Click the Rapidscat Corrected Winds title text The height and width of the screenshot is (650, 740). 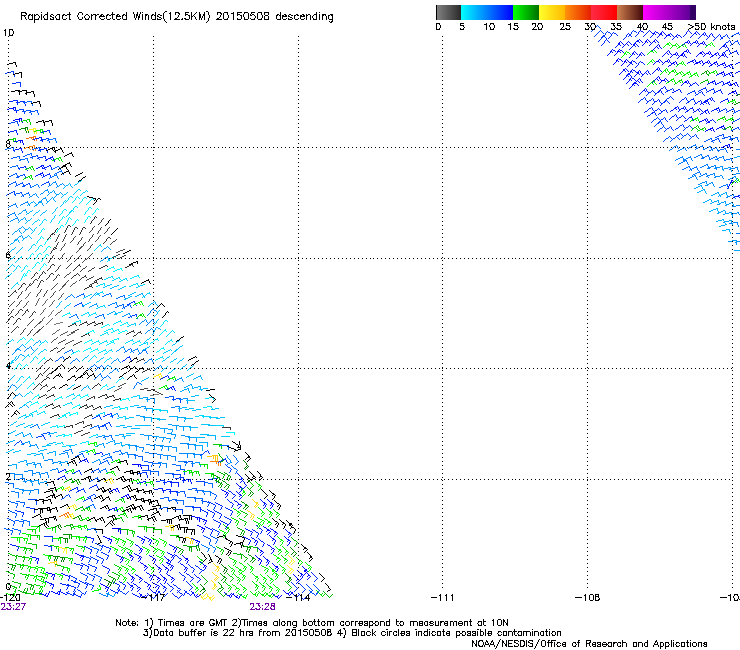(x=177, y=17)
